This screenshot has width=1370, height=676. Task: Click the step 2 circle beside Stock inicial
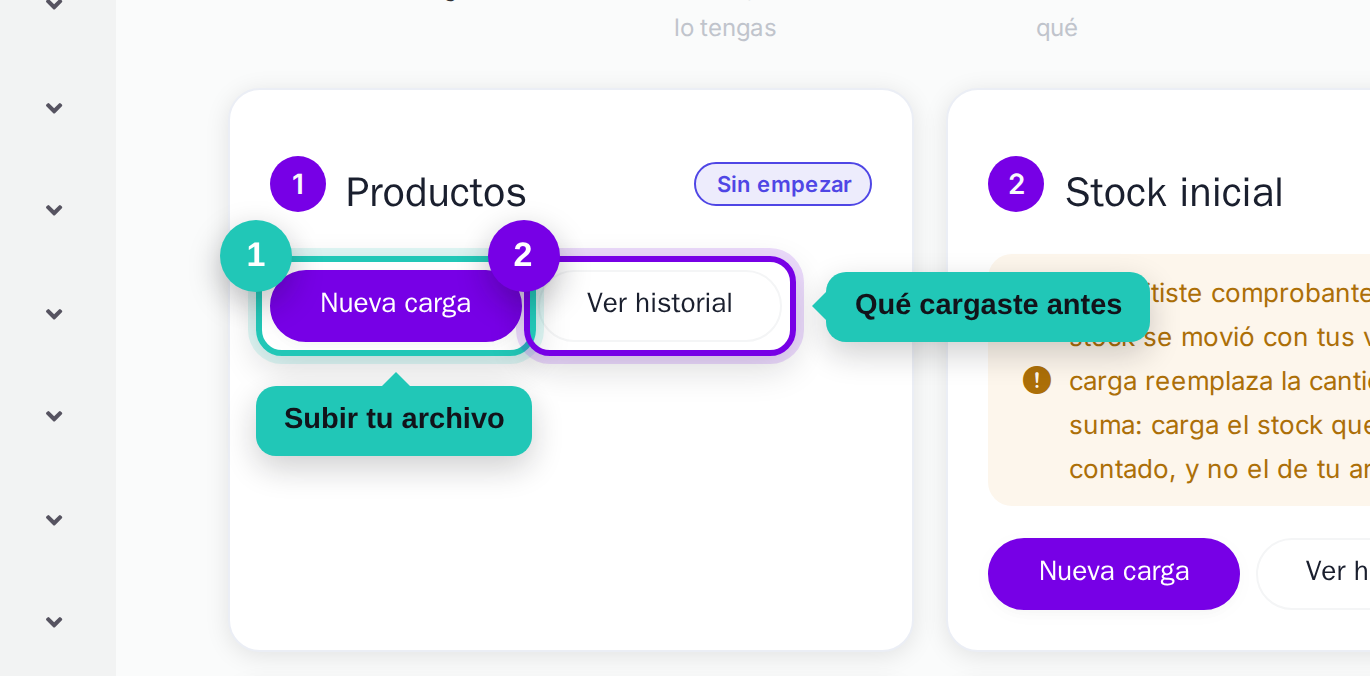pos(1016,184)
